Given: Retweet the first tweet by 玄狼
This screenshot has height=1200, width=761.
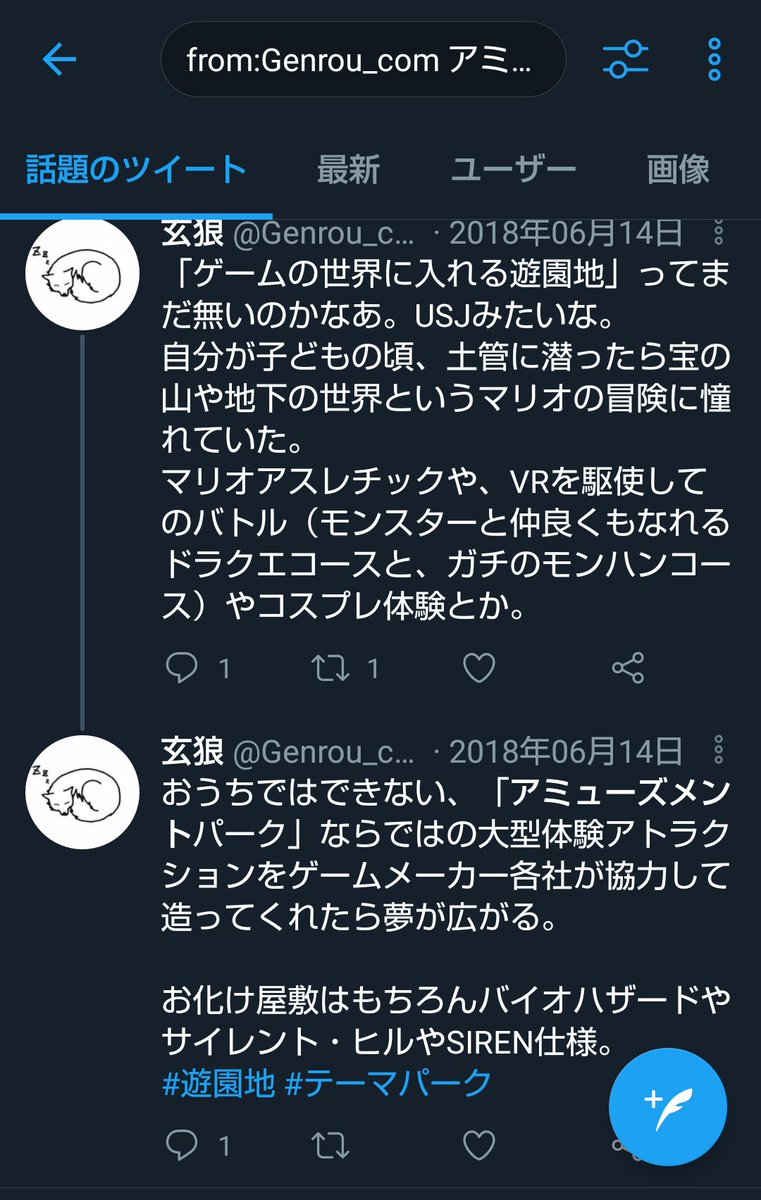Looking at the screenshot, I should point(329,668).
